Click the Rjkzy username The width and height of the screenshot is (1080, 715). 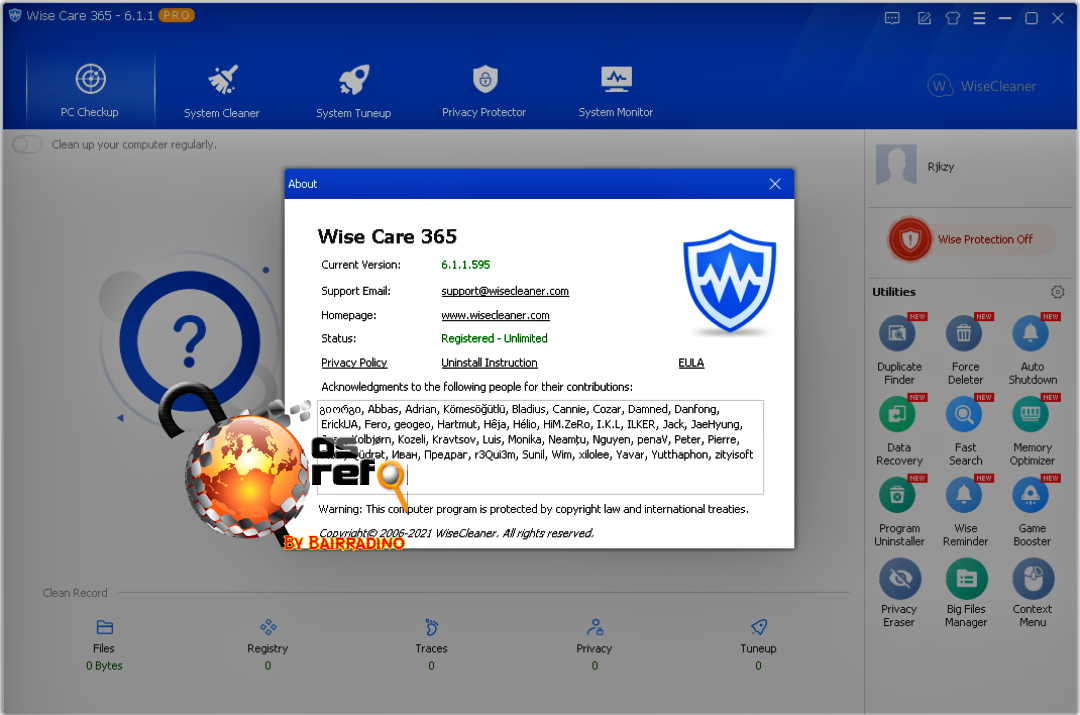[x=940, y=167]
